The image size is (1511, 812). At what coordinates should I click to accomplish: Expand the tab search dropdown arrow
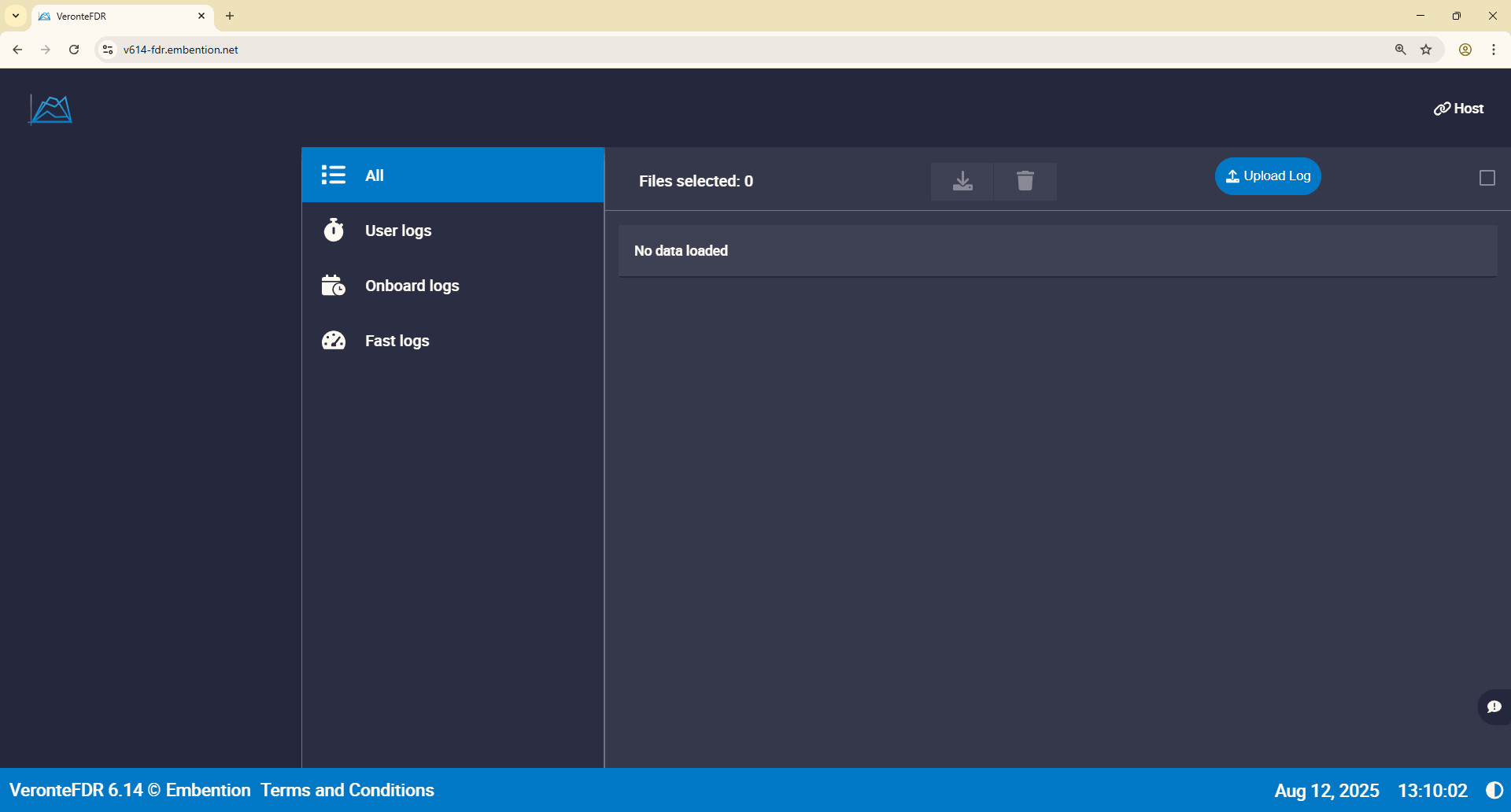16,16
